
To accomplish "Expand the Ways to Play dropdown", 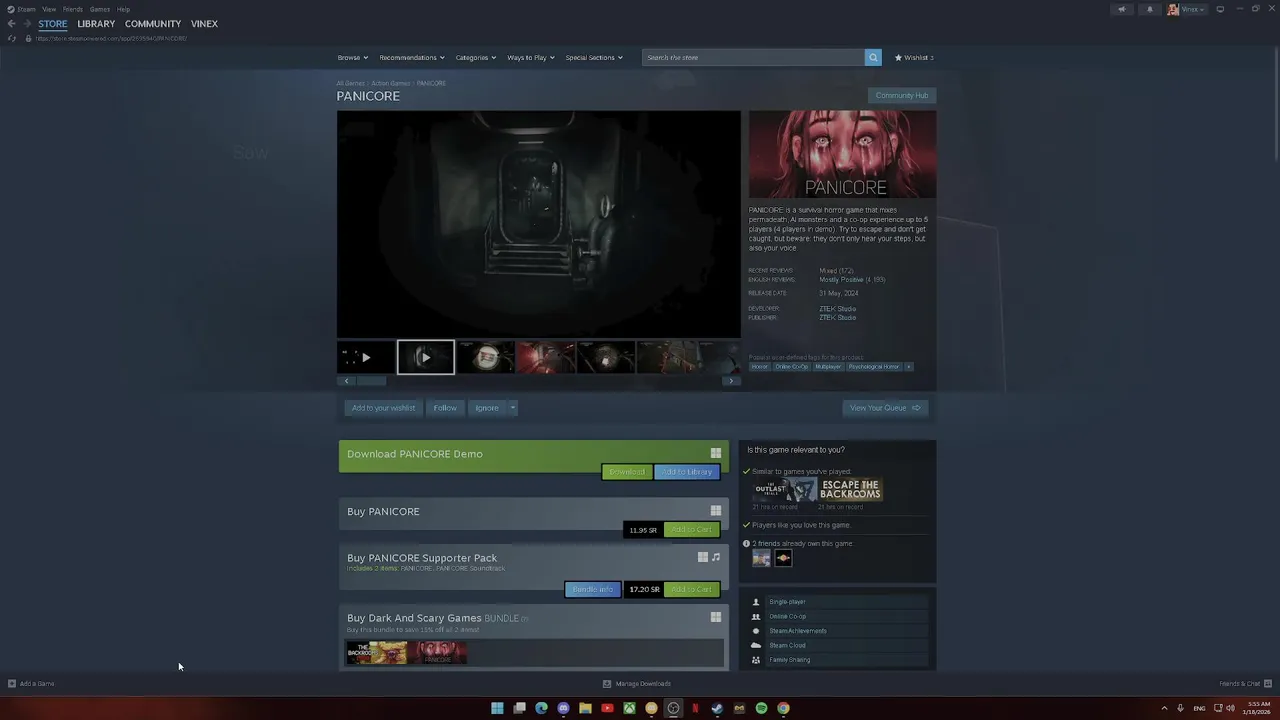I will (531, 57).
